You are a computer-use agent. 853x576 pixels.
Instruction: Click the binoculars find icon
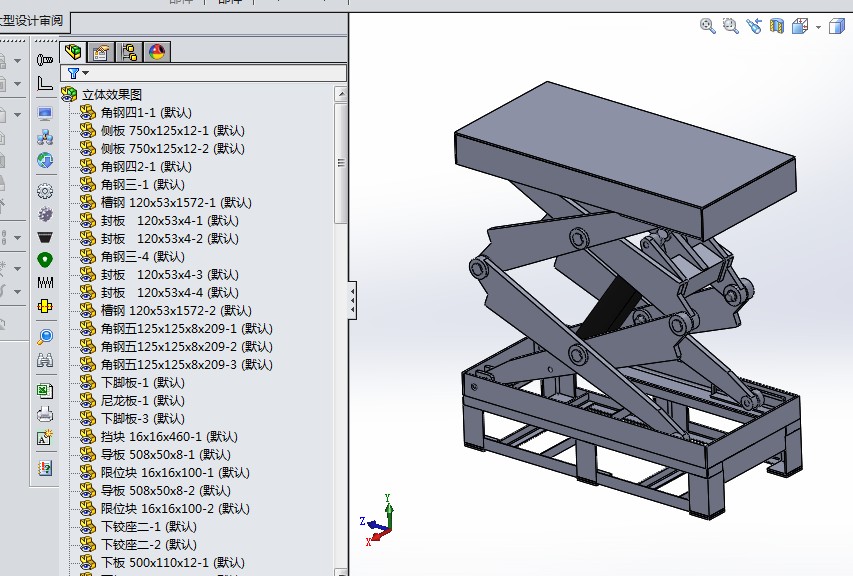[x=45, y=360]
